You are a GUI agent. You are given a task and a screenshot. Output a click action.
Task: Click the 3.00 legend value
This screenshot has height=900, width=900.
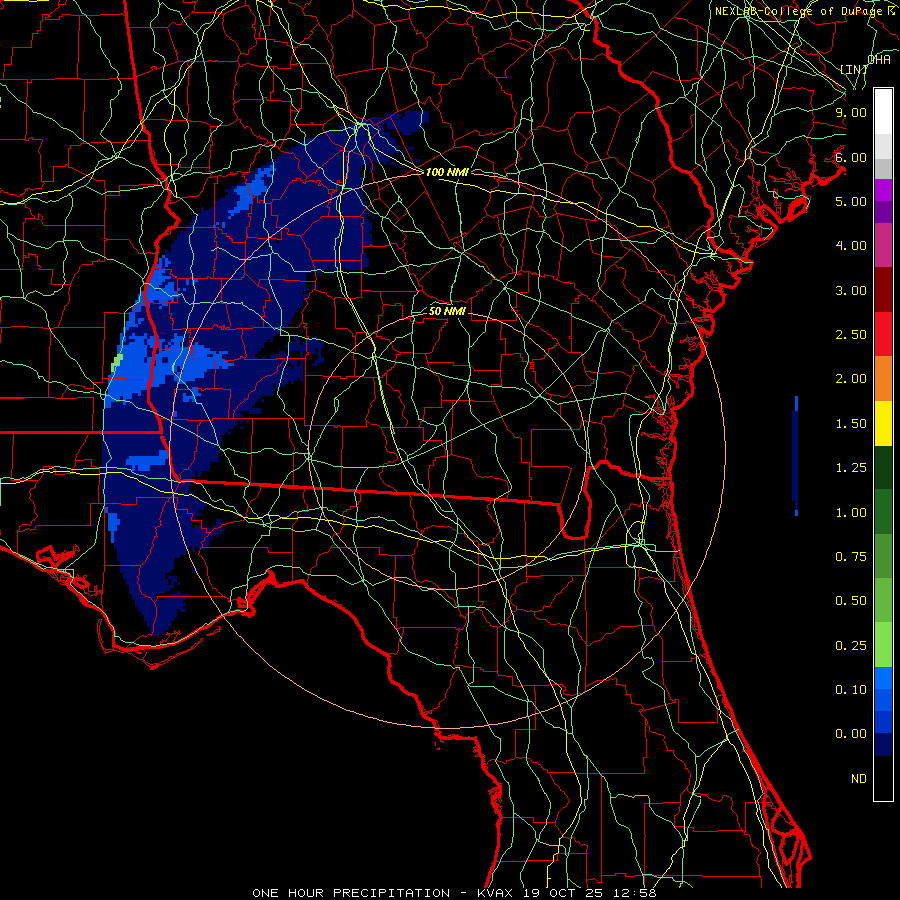pyautogui.click(x=851, y=290)
